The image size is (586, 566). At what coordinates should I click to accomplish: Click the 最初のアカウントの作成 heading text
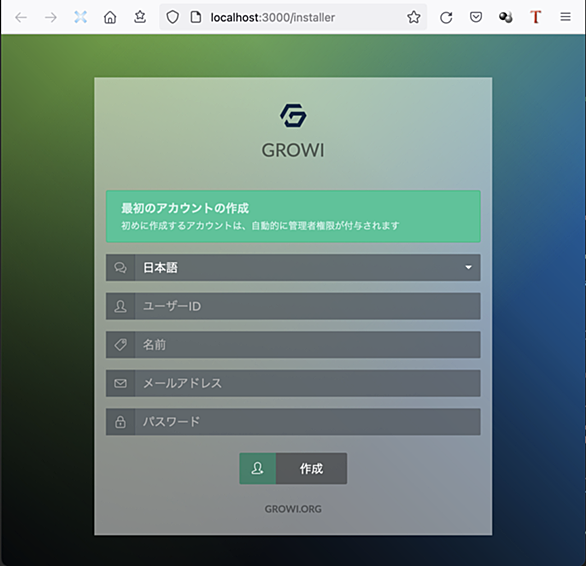point(185,208)
